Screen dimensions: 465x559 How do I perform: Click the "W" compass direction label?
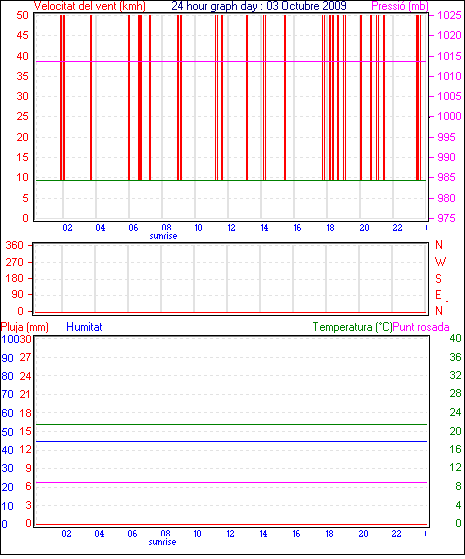point(440,262)
